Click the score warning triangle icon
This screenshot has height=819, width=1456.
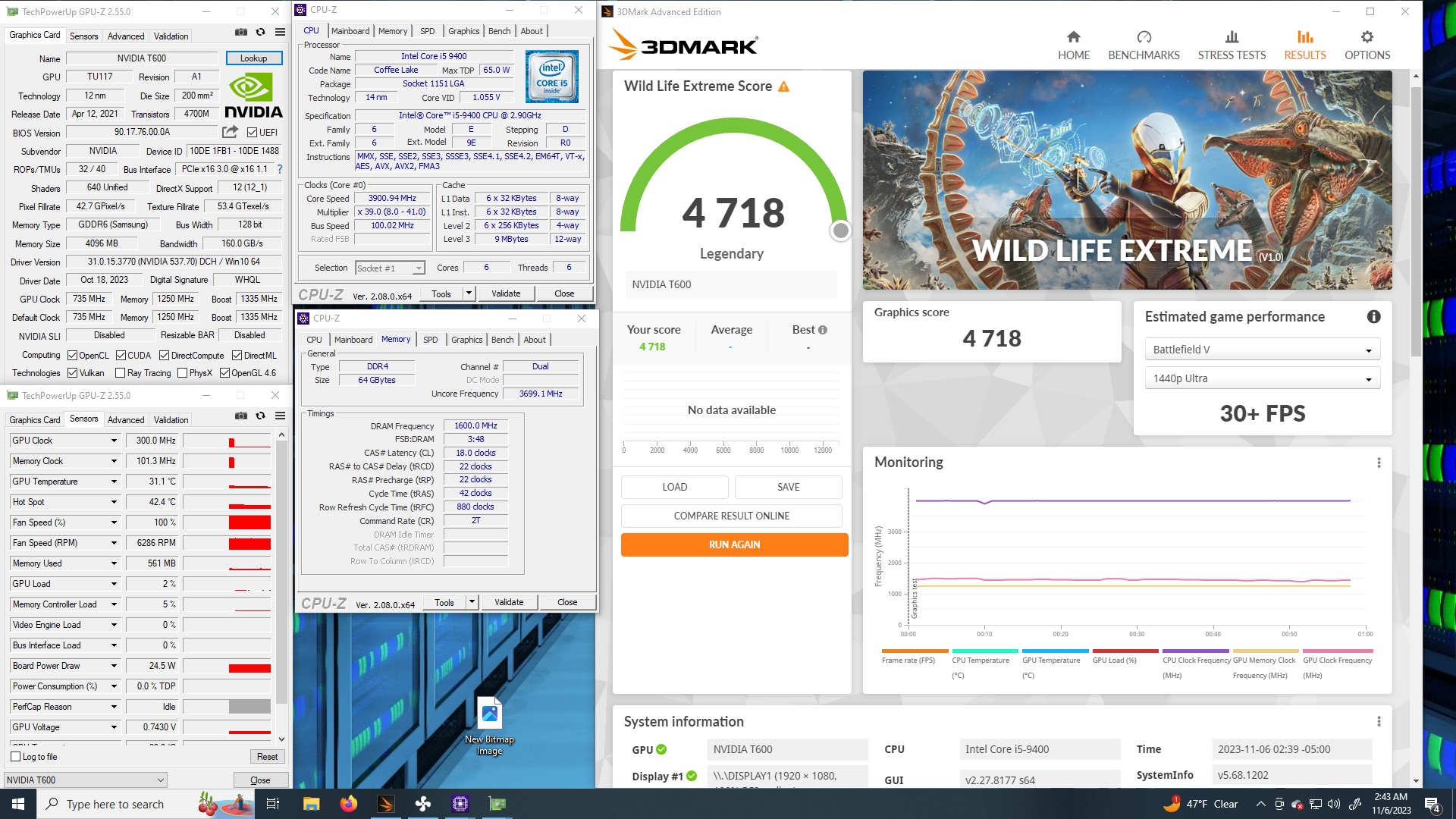click(783, 86)
